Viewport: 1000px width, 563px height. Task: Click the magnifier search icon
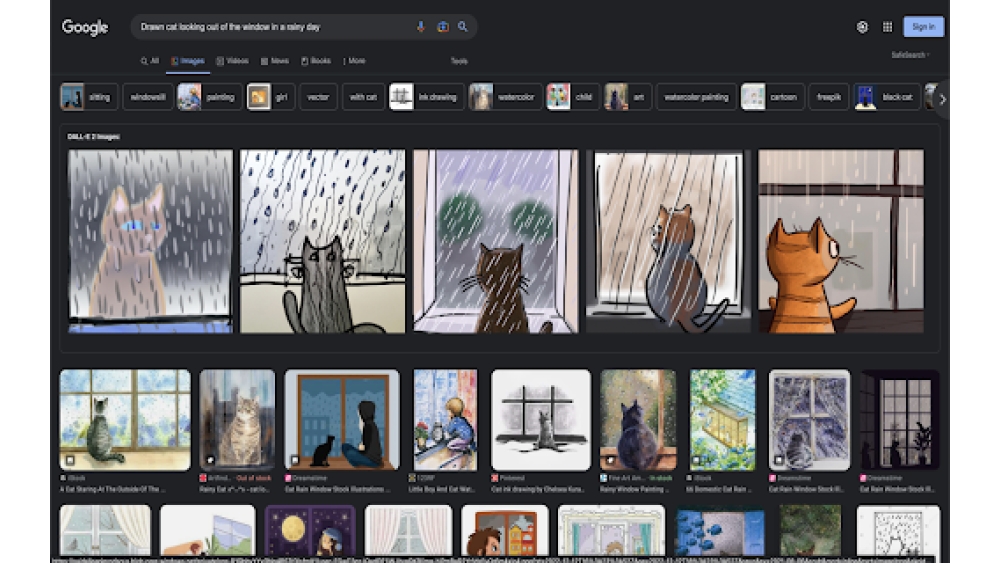pyautogui.click(x=463, y=27)
